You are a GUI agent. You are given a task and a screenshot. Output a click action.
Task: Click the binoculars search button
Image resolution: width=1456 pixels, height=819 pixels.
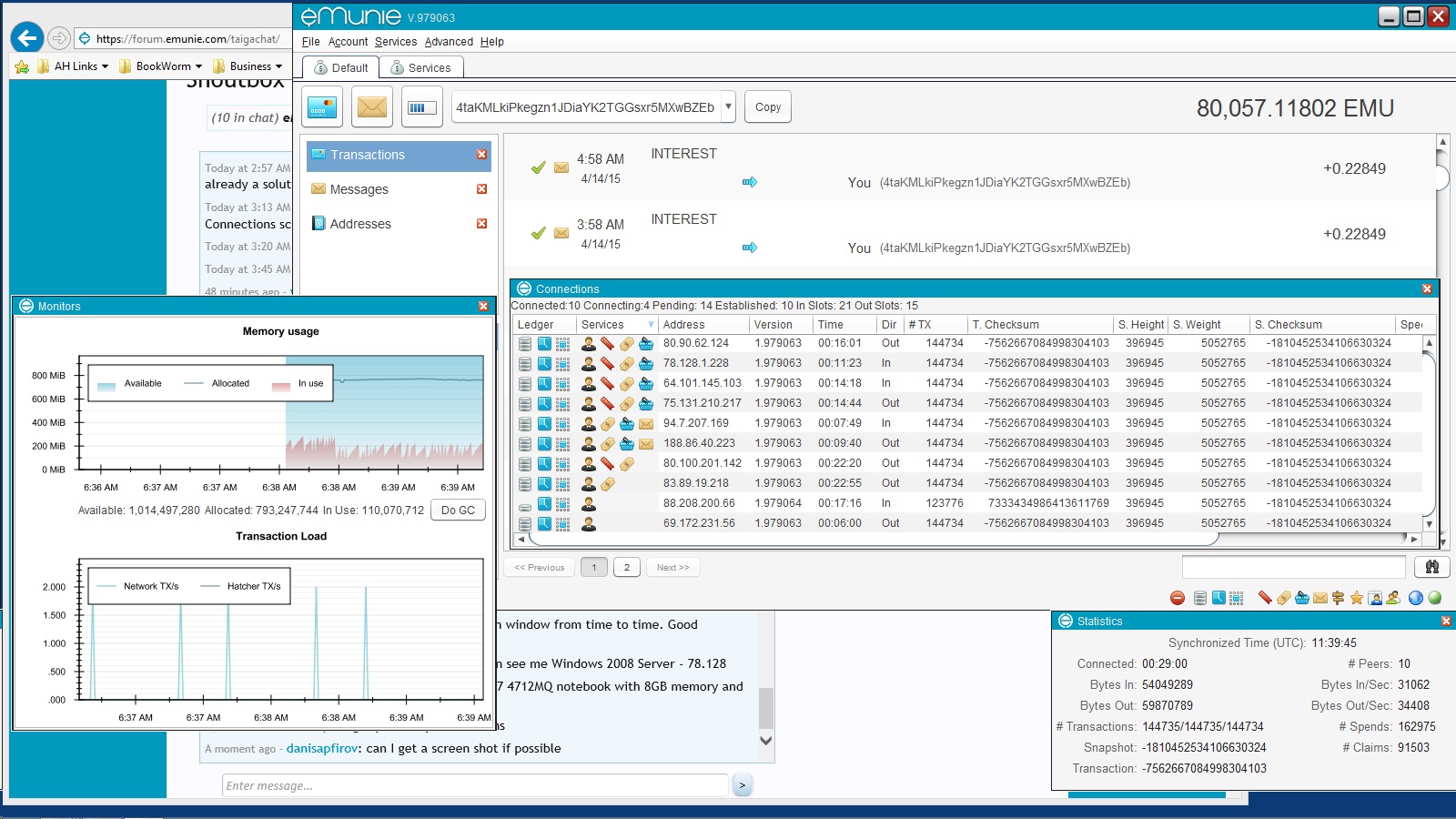(1431, 567)
